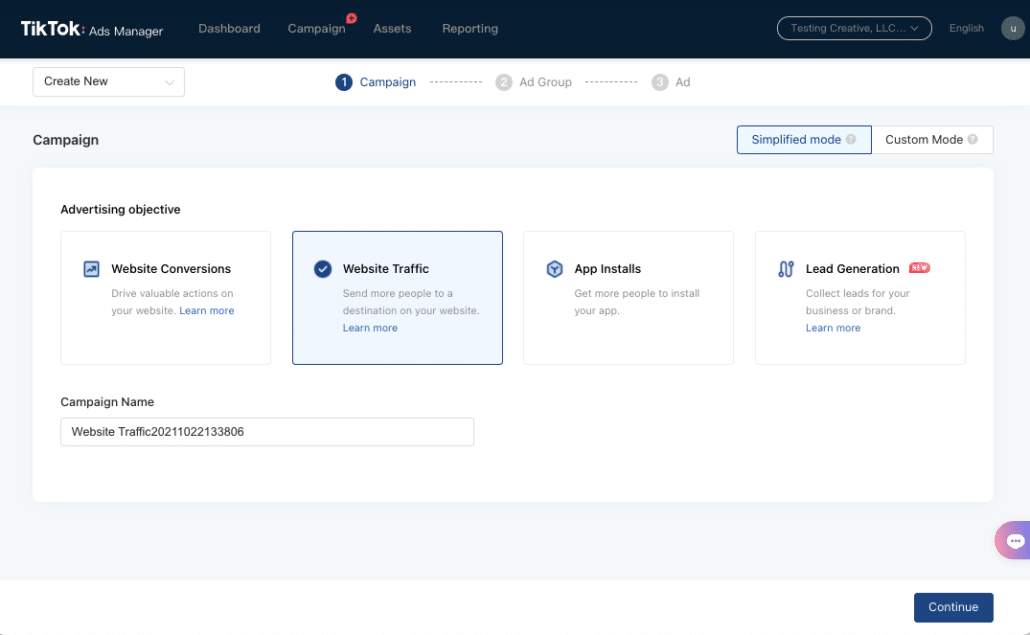Click the help icon beside Simplified mode
This screenshot has height=635, width=1030.
pyautogui.click(x=851, y=139)
